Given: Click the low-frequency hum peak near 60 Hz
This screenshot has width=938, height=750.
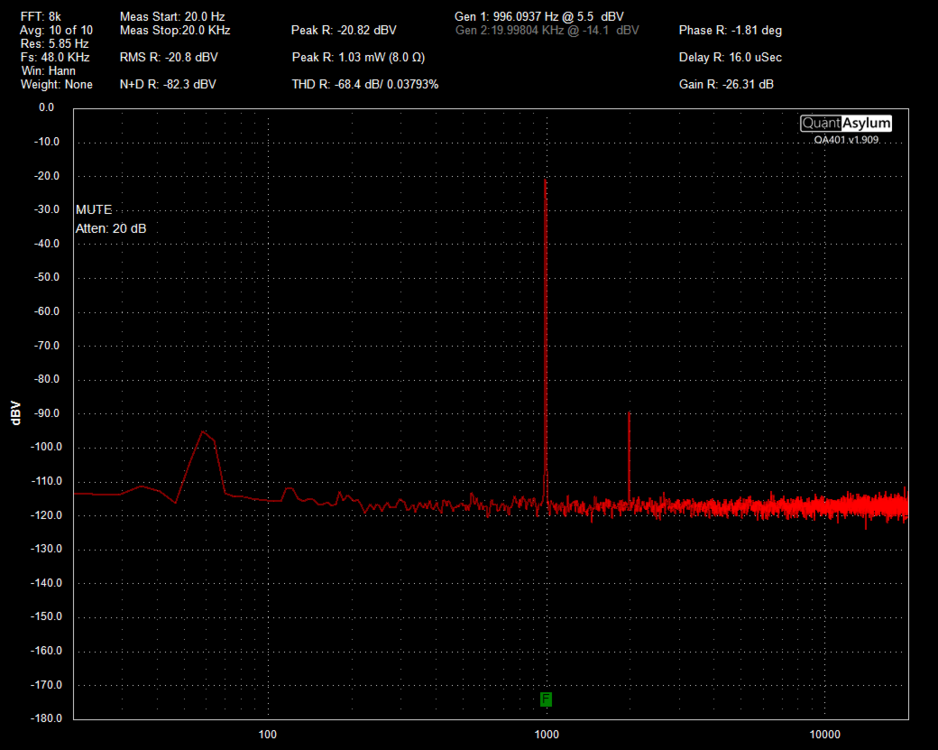Looking at the screenshot, I should click(x=203, y=432).
